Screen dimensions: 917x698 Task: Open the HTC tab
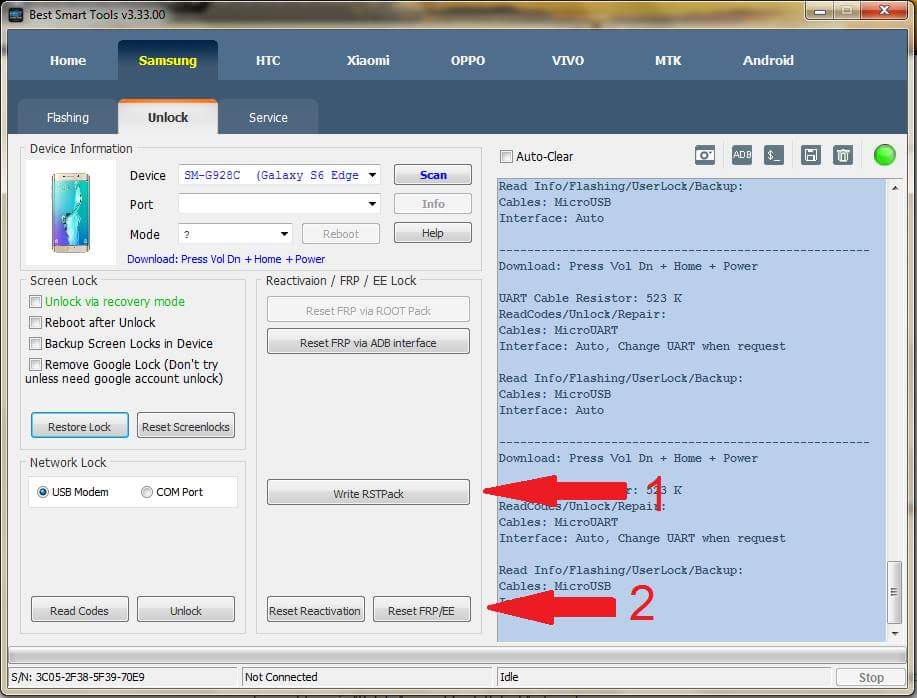point(268,60)
